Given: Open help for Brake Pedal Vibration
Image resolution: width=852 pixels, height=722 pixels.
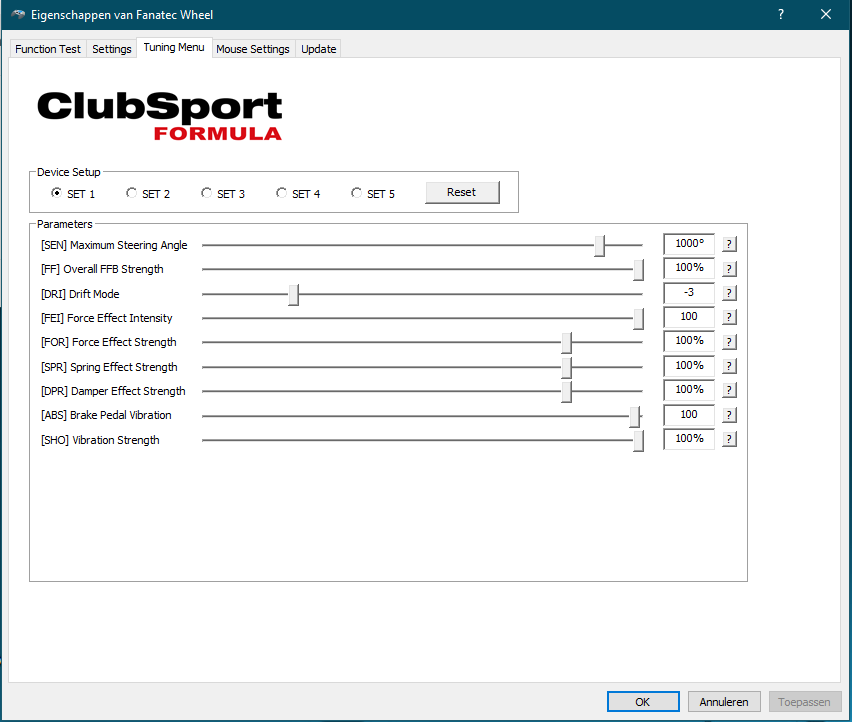Looking at the screenshot, I should (x=729, y=415).
